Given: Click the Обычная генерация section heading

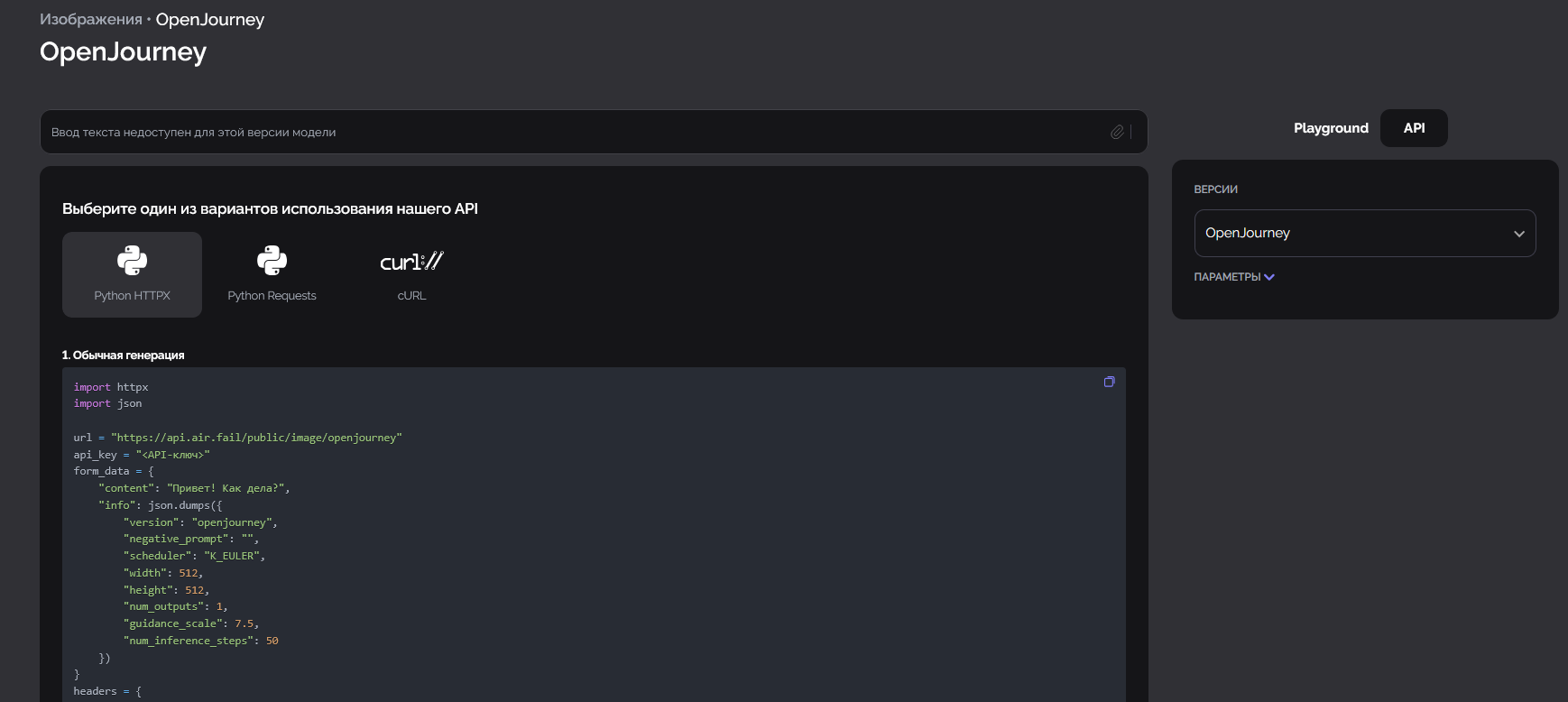Looking at the screenshot, I should [123, 356].
